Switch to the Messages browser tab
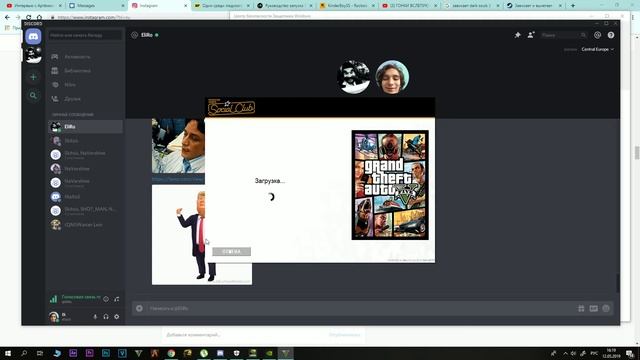640x360 pixels. click(x=96, y=6)
